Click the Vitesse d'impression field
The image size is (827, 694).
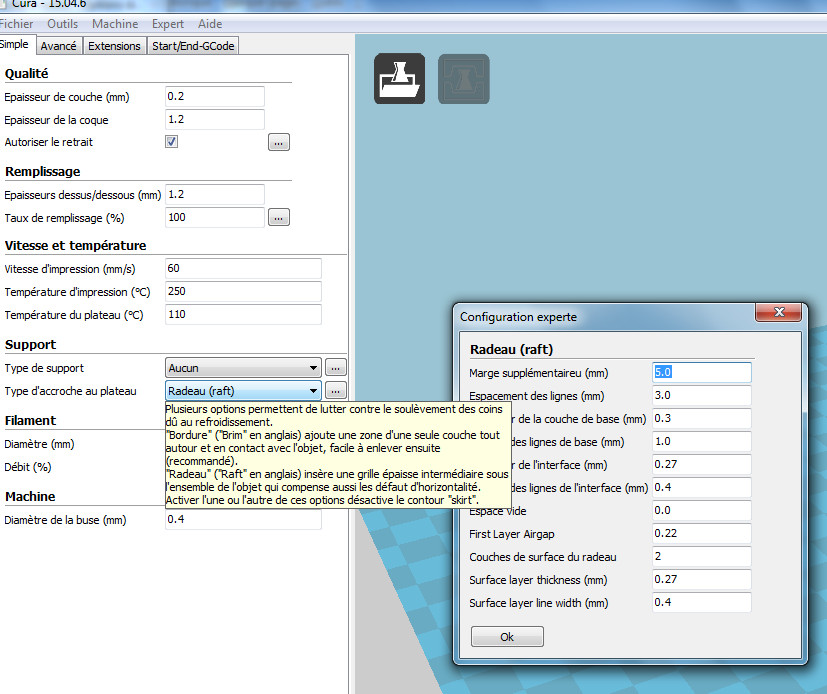[x=243, y=268]
